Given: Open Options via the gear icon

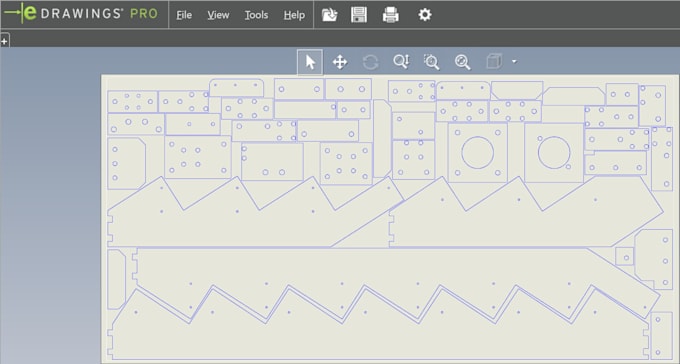Looking at the screenshot, I should [425, 15].
